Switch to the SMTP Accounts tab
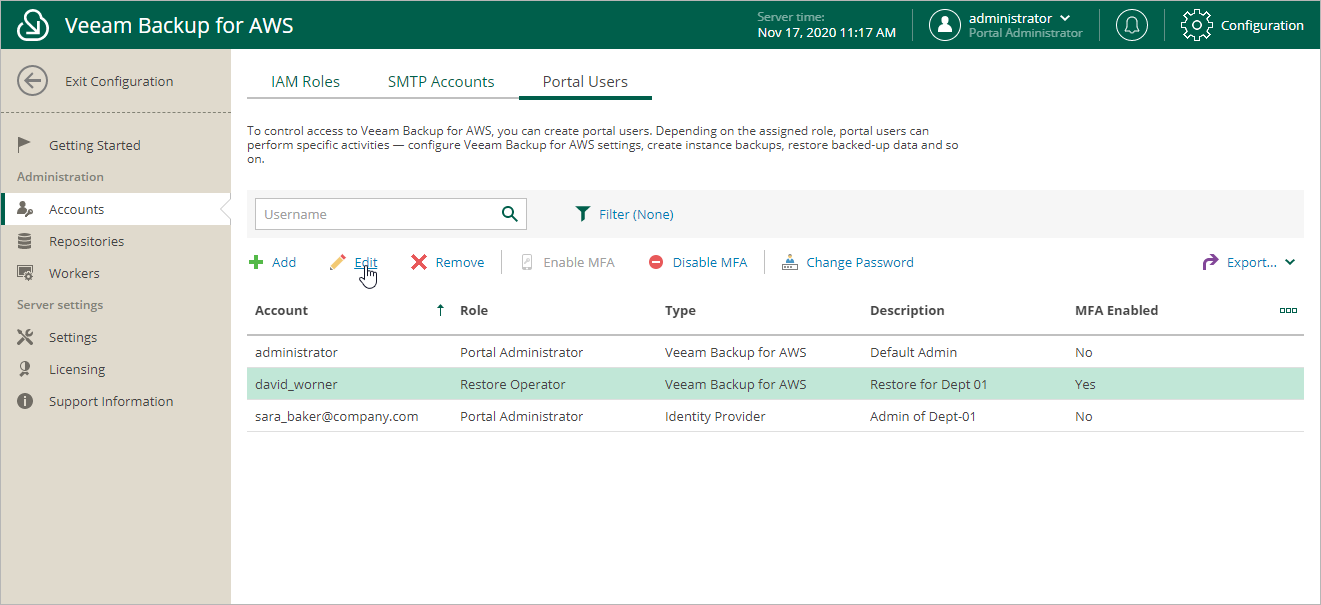1321x605 pixels. (x=441, y=82)
